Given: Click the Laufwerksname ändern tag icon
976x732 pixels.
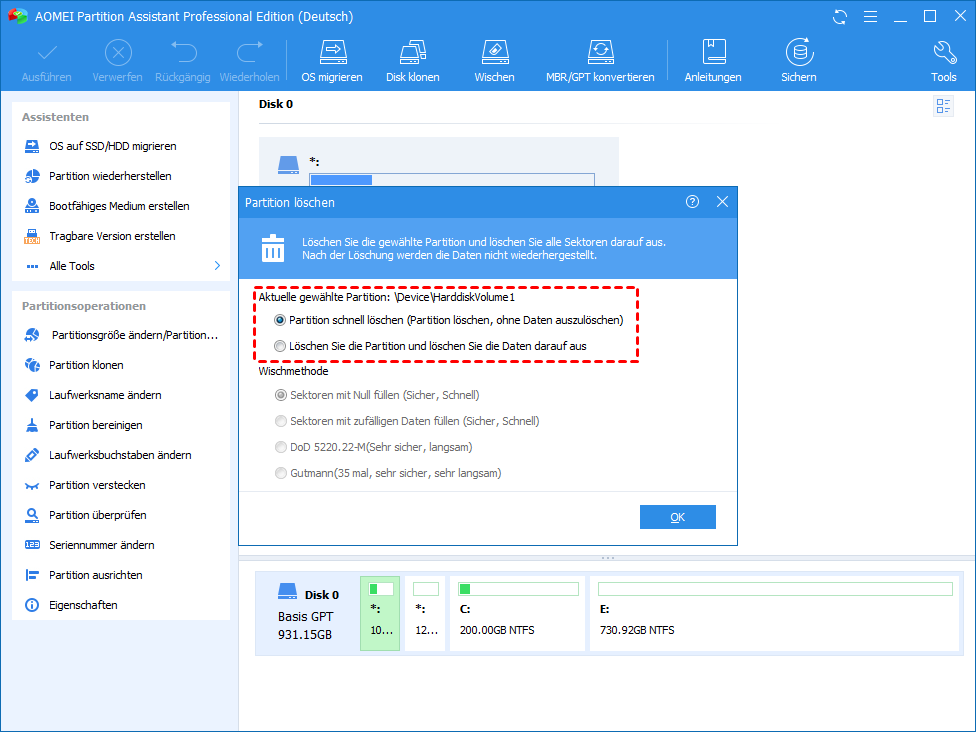Looking at the screenshot, I should click(x=32, y=395).
